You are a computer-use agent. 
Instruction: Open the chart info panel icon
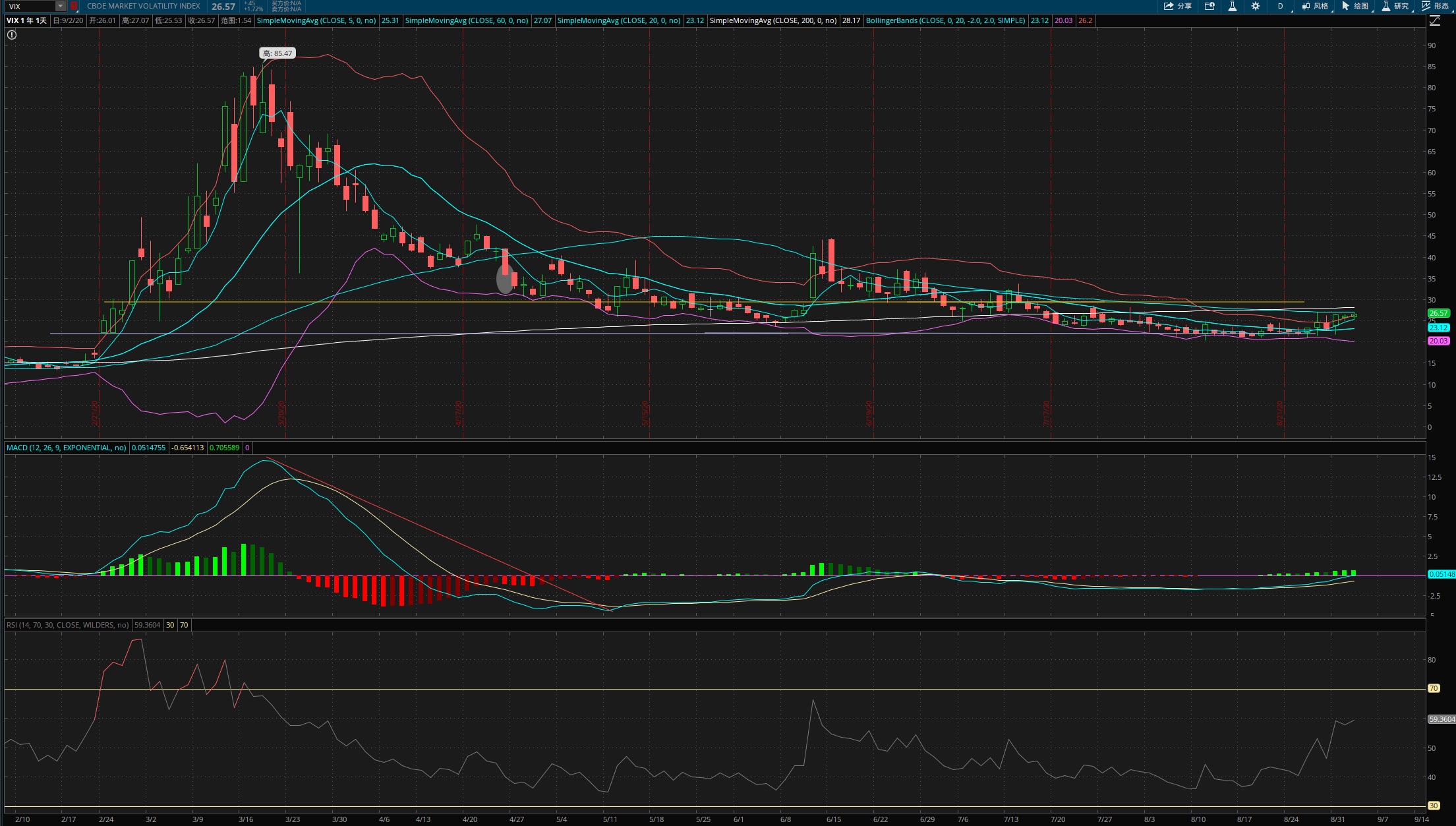coord(1209,6)
